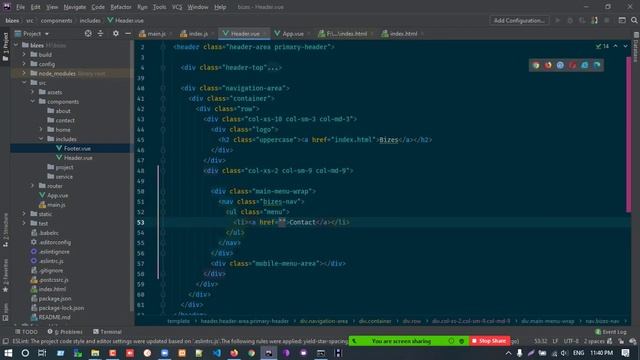Collapse the src folder
640x360 pixels.
(x=24, y=82)
